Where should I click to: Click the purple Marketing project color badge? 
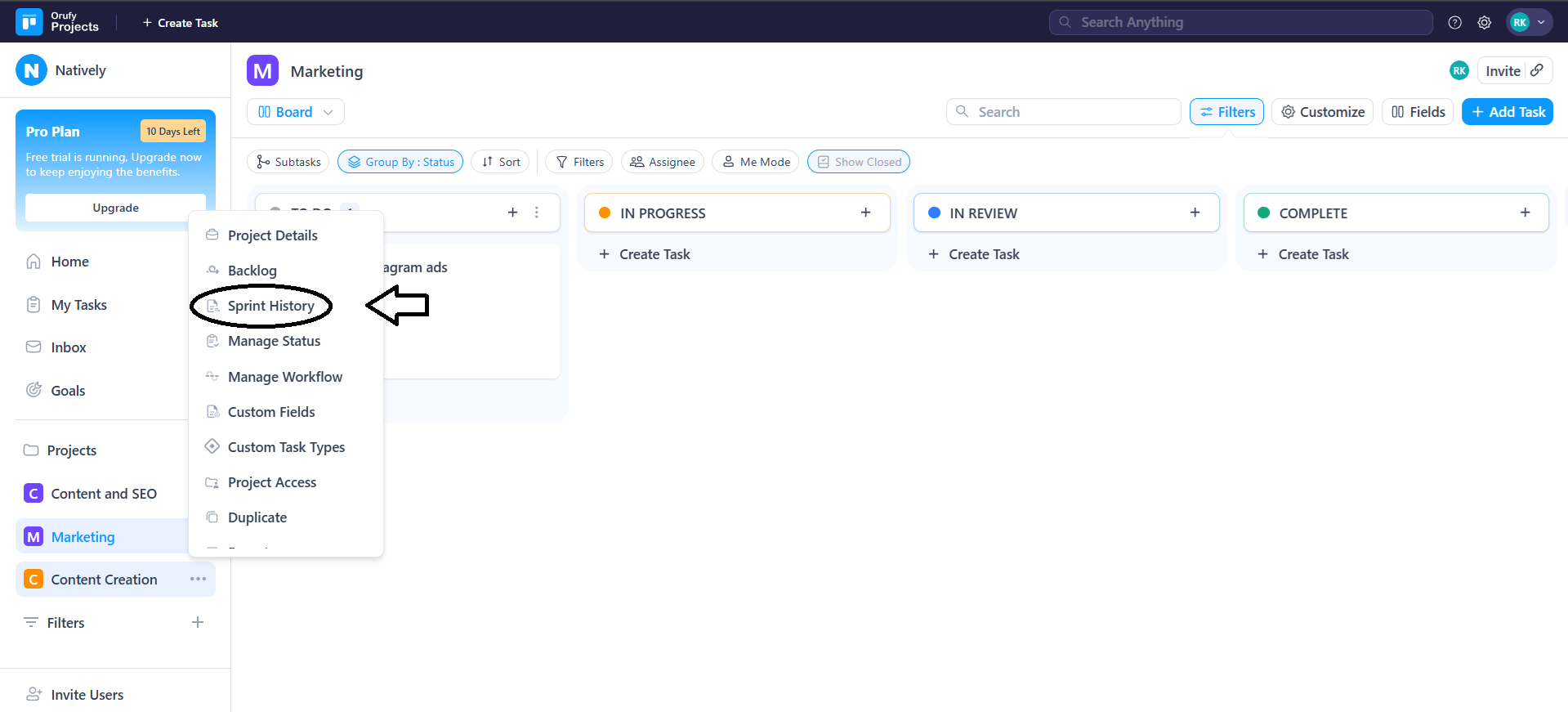[262, 71]
